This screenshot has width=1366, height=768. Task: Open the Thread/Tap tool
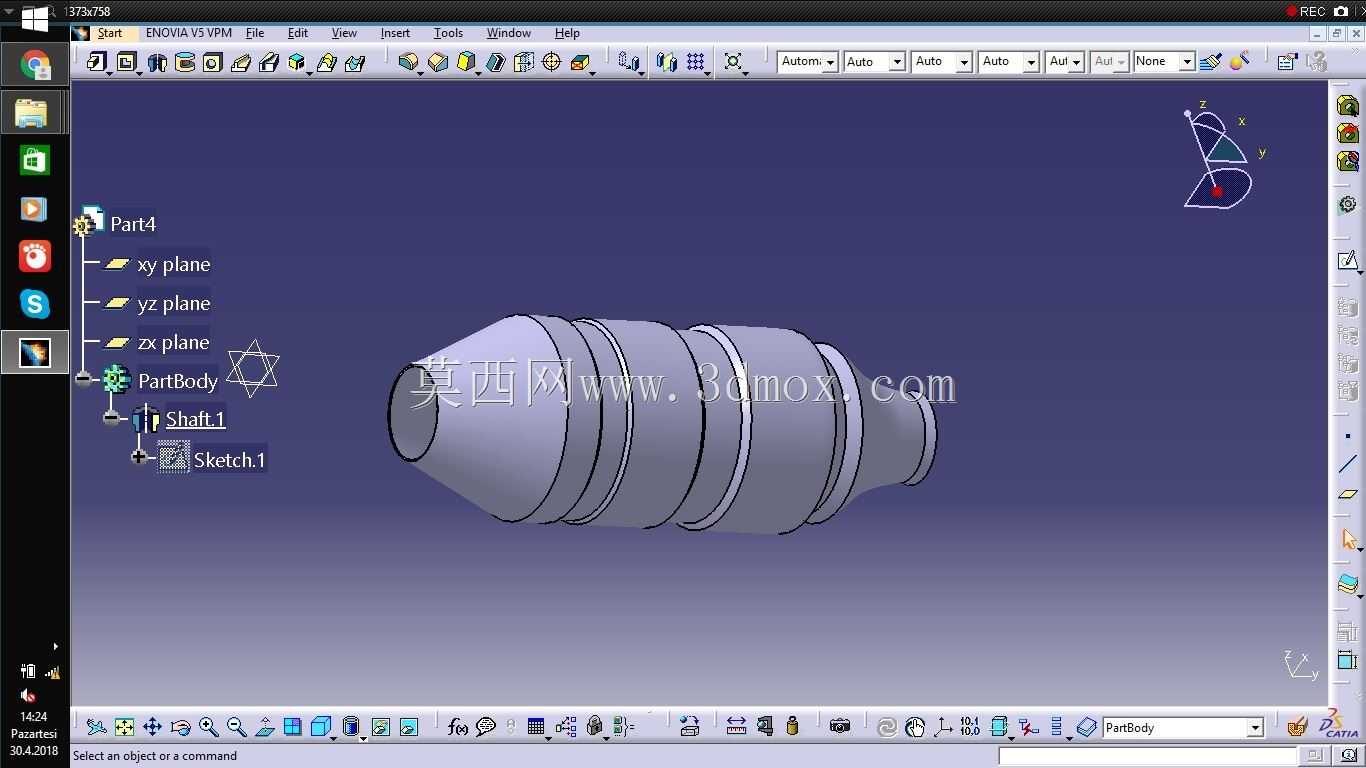tap(551, 62)
